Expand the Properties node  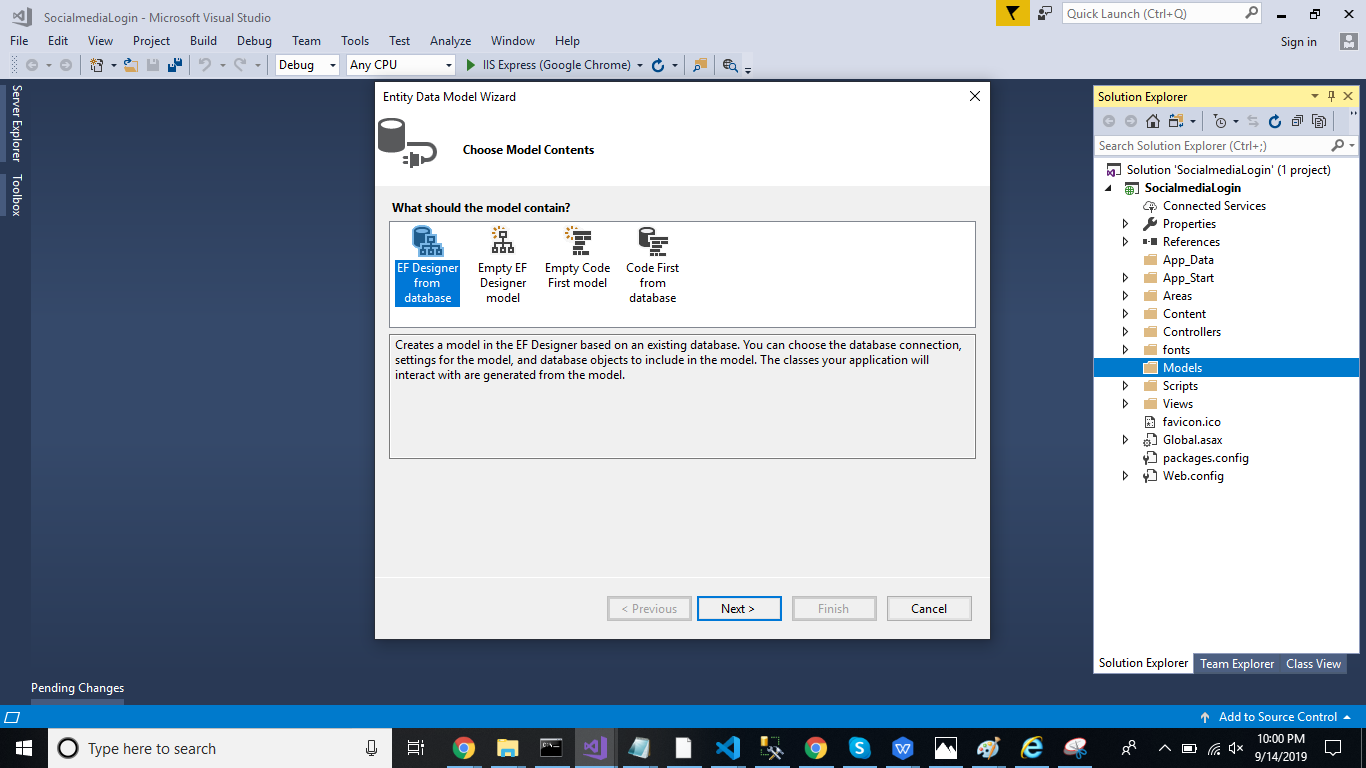click(x=1126, y=224)
